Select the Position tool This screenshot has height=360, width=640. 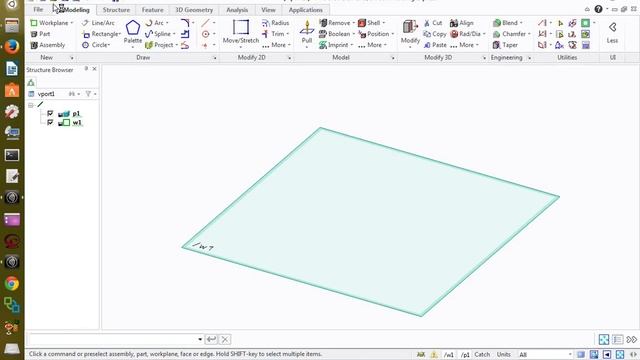[374, 34]
